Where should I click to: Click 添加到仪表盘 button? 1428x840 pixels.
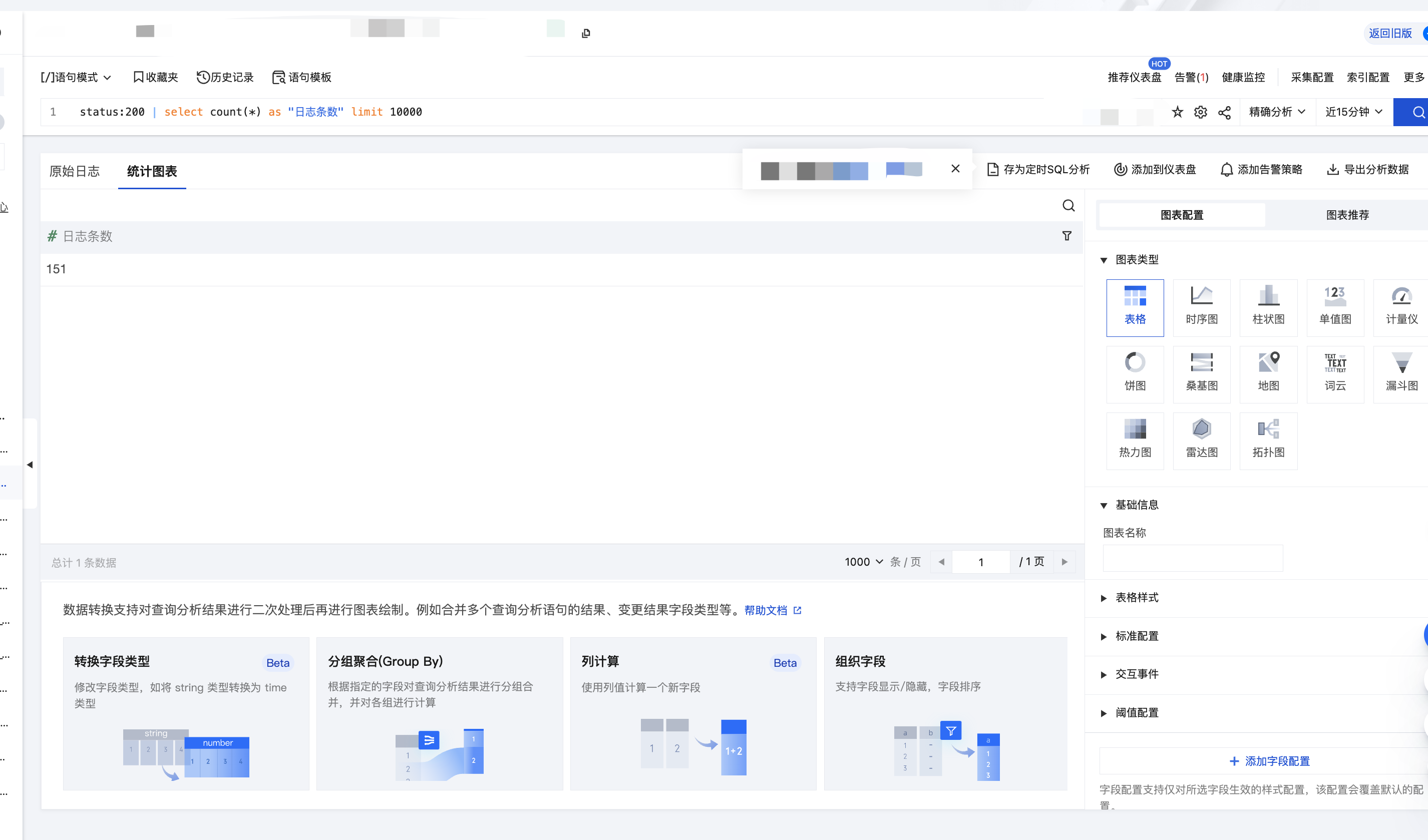pos(1155,169)
